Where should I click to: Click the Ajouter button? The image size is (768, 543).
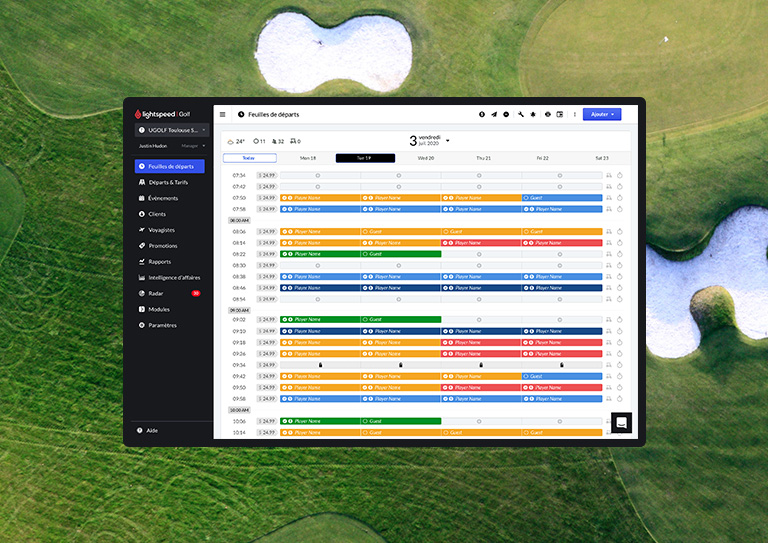(x=601, y=114)
